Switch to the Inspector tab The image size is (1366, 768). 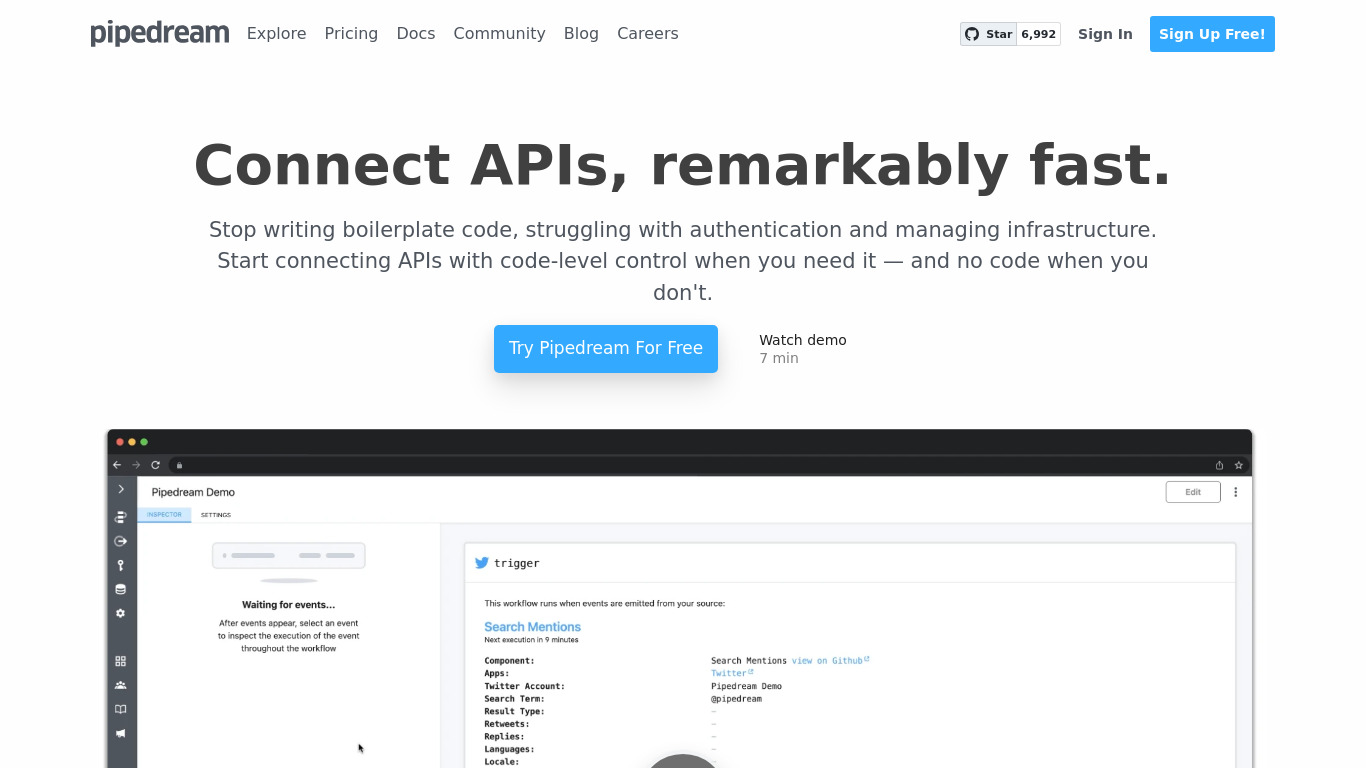164,515
